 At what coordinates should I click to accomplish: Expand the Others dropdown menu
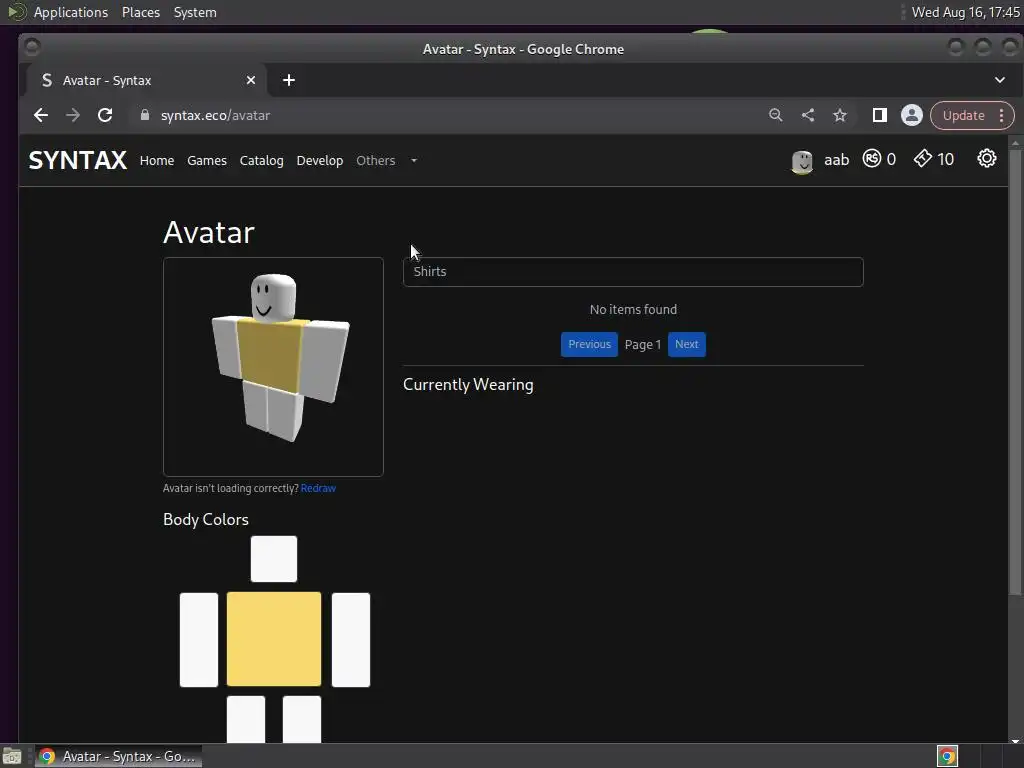[387, 161]
